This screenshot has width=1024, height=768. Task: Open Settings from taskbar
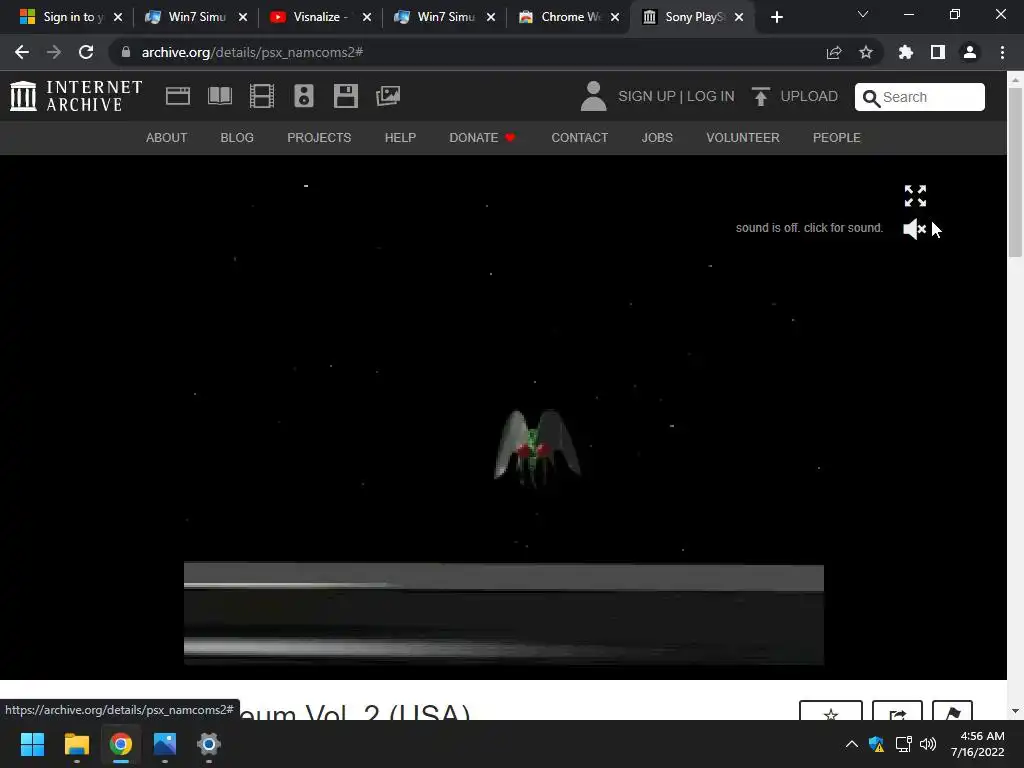click(x=208, y=744)
